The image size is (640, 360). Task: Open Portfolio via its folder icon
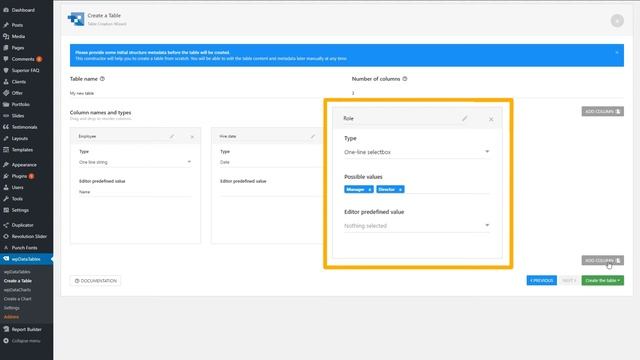(x=6, y=104)
